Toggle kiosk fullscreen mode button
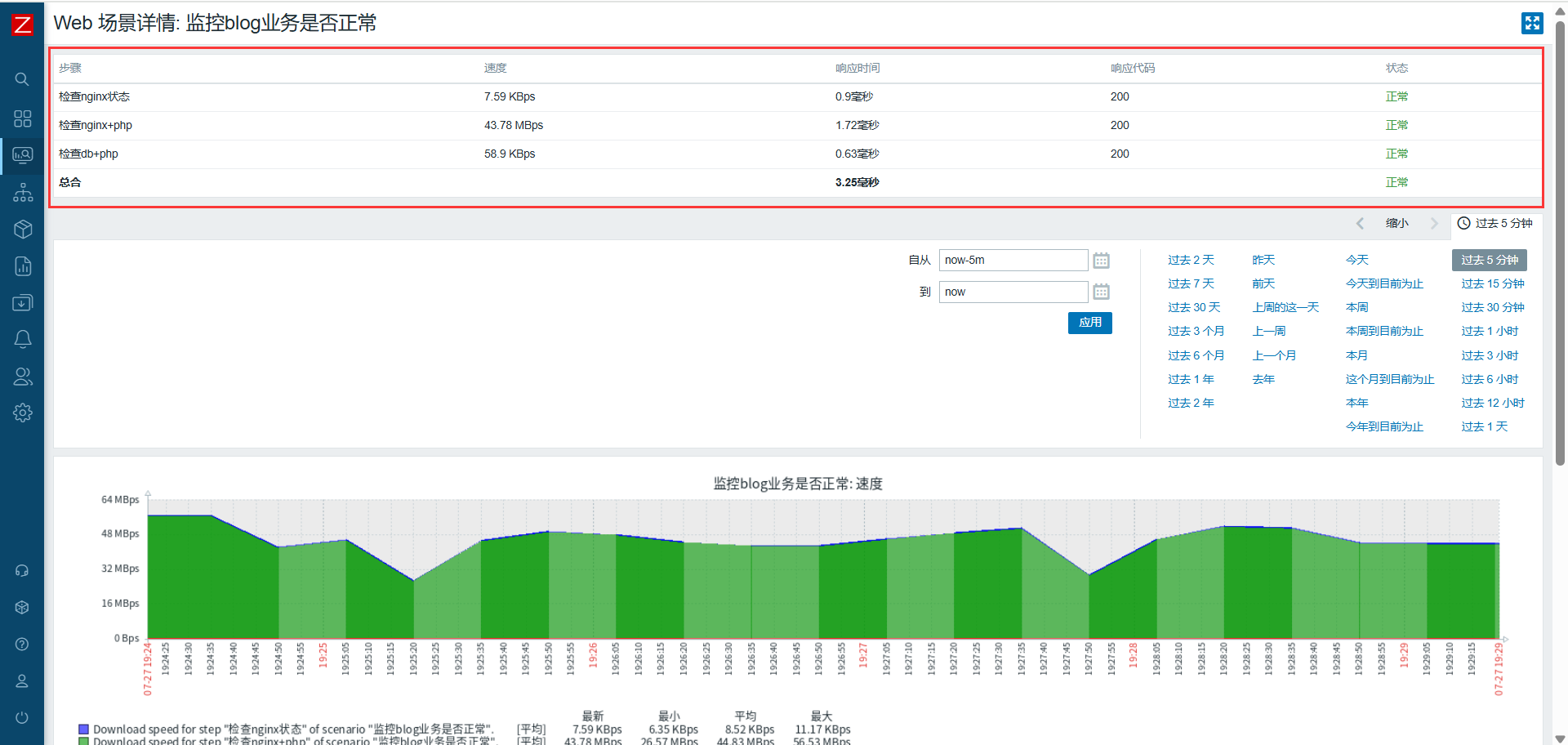The height and width of the screenshot is (745, 1568). click(x=1532, y=23)
